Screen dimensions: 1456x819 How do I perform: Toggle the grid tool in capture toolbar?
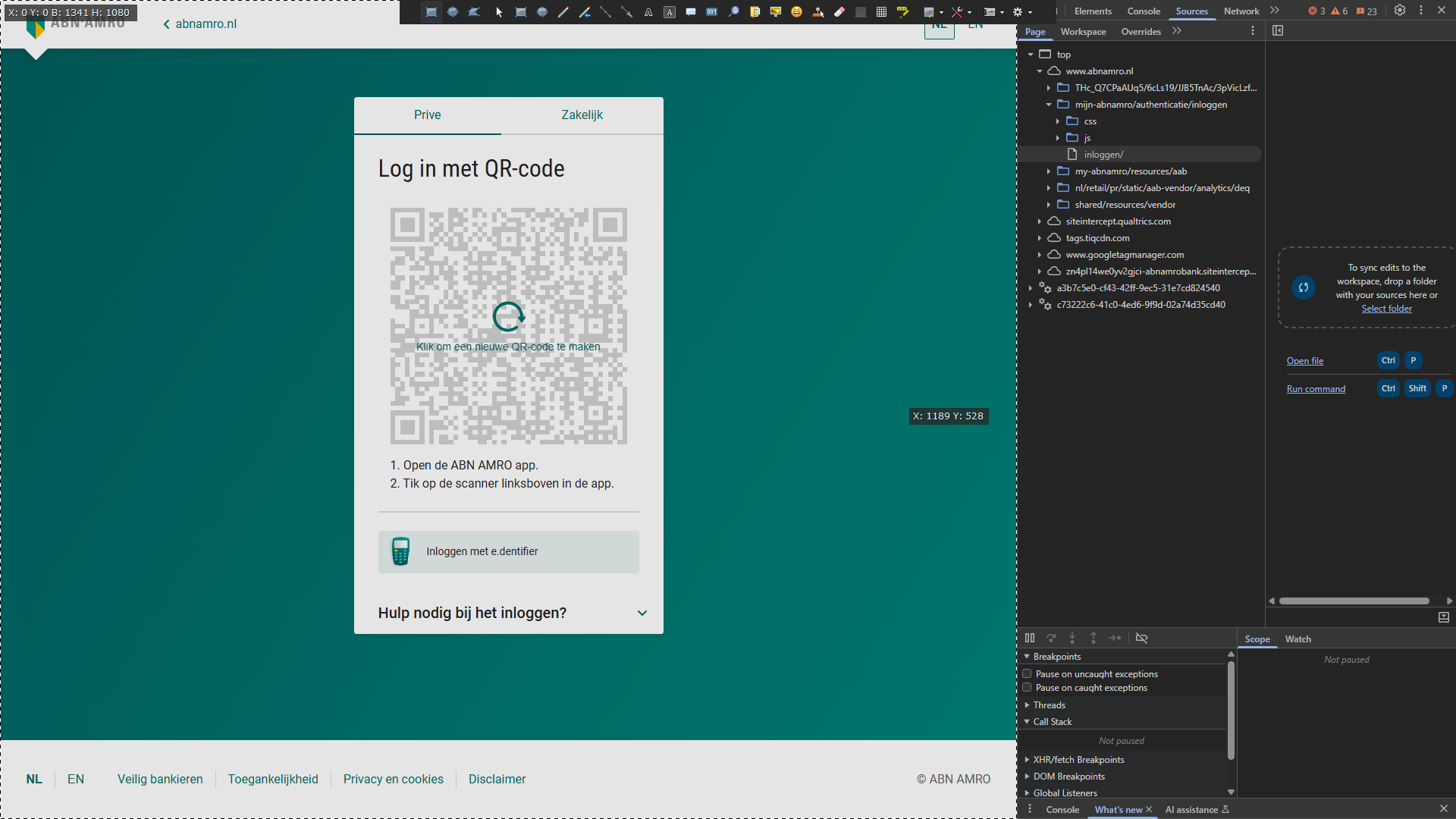(881, 12)
